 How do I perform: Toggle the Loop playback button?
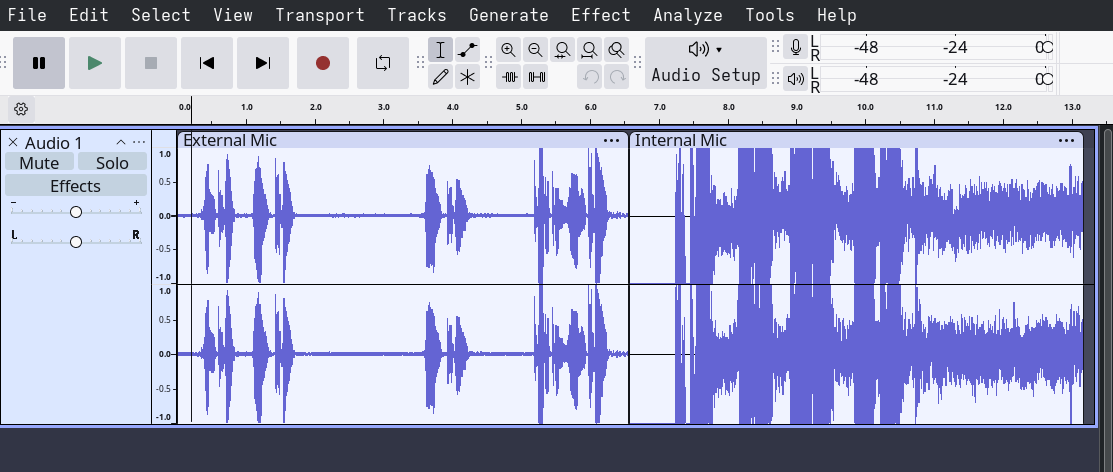[383, 63]
